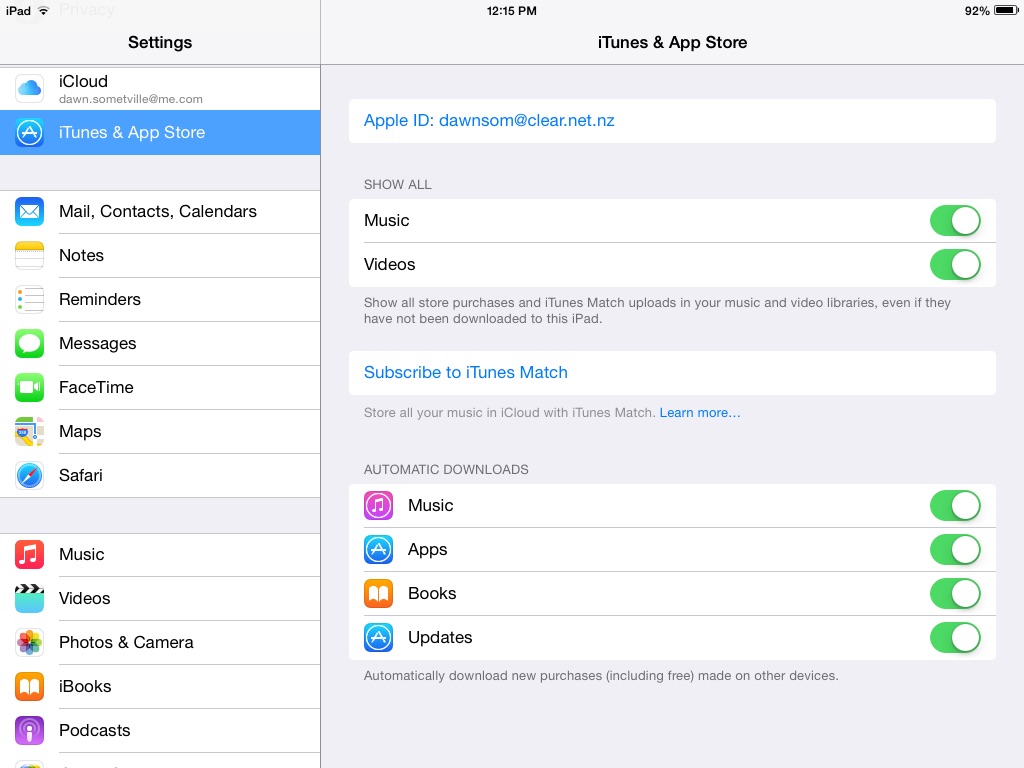Viewport: 1024px width, 768px height.
Task: Tap the Notes icon
Action: coord(29,255)
